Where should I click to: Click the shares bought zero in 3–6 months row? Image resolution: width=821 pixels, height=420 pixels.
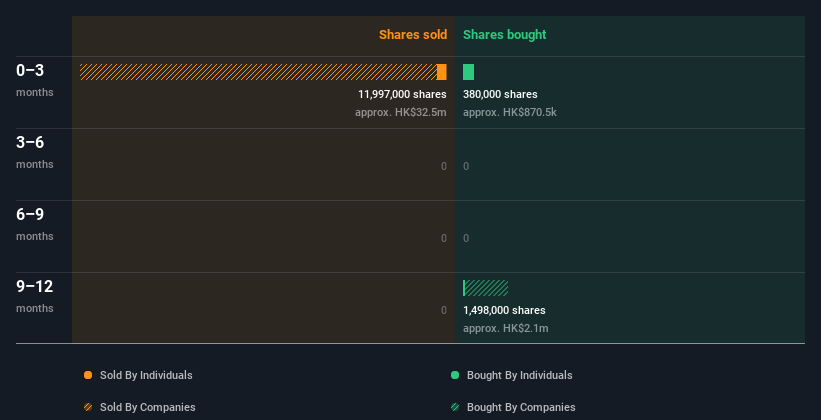point(466,167)
